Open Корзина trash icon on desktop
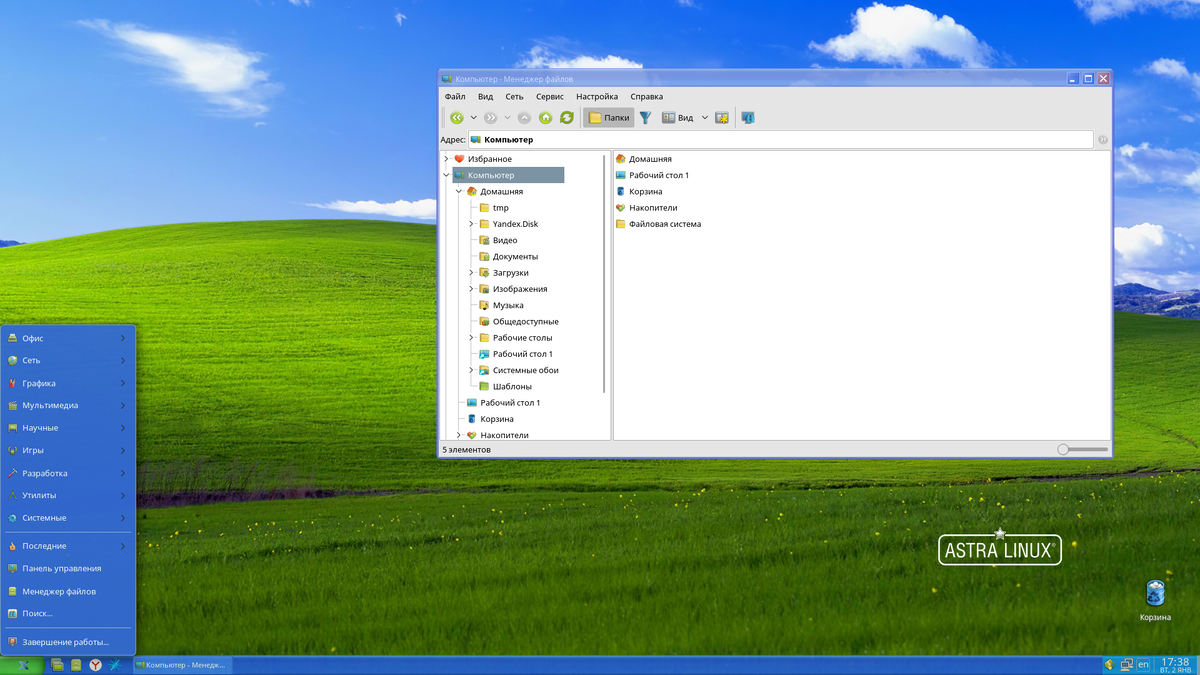This screenshot has height=675, width=1200. [x=1155, y=600]
